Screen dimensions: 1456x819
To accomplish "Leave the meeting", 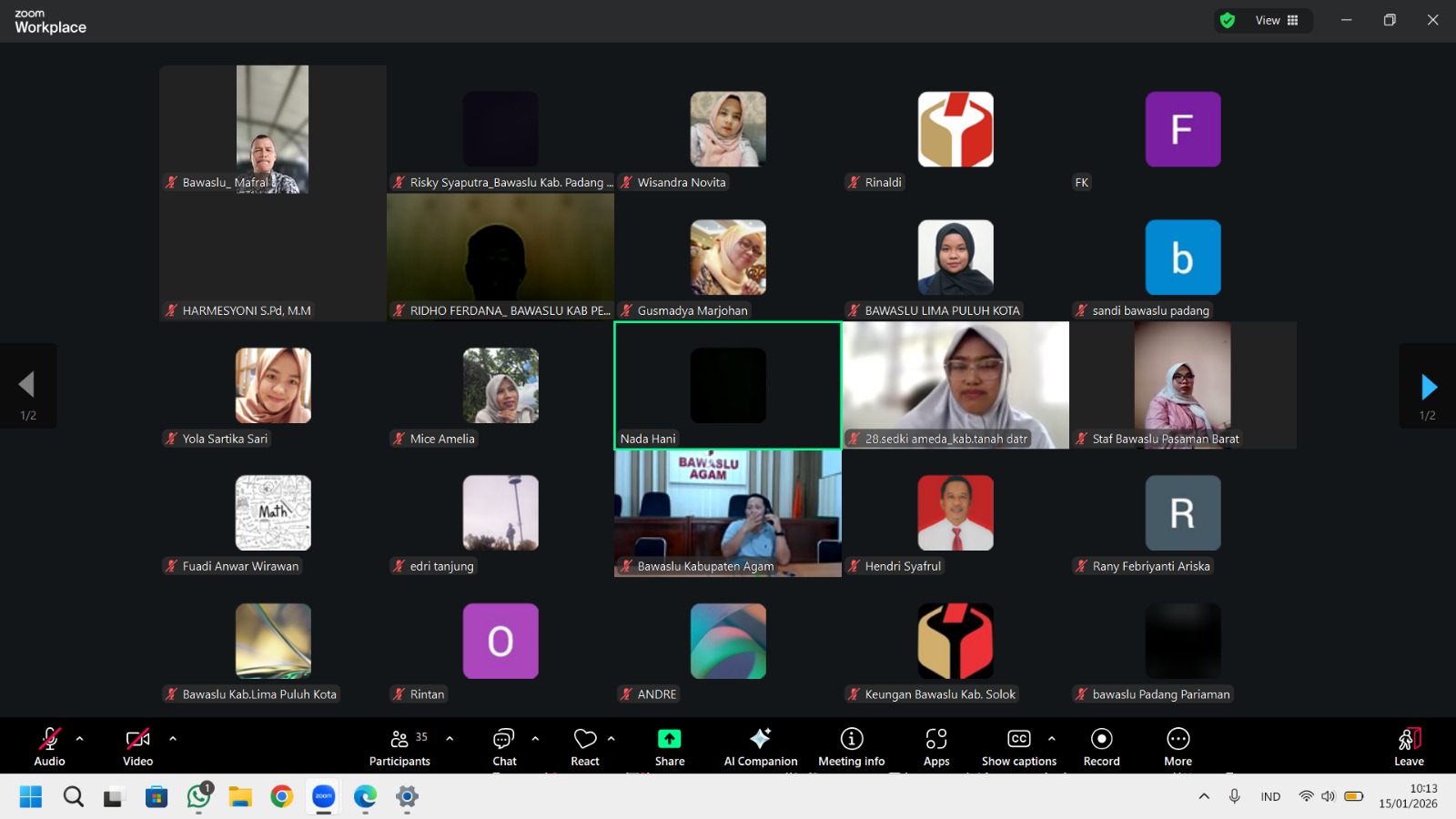I will pos(1409,746).
